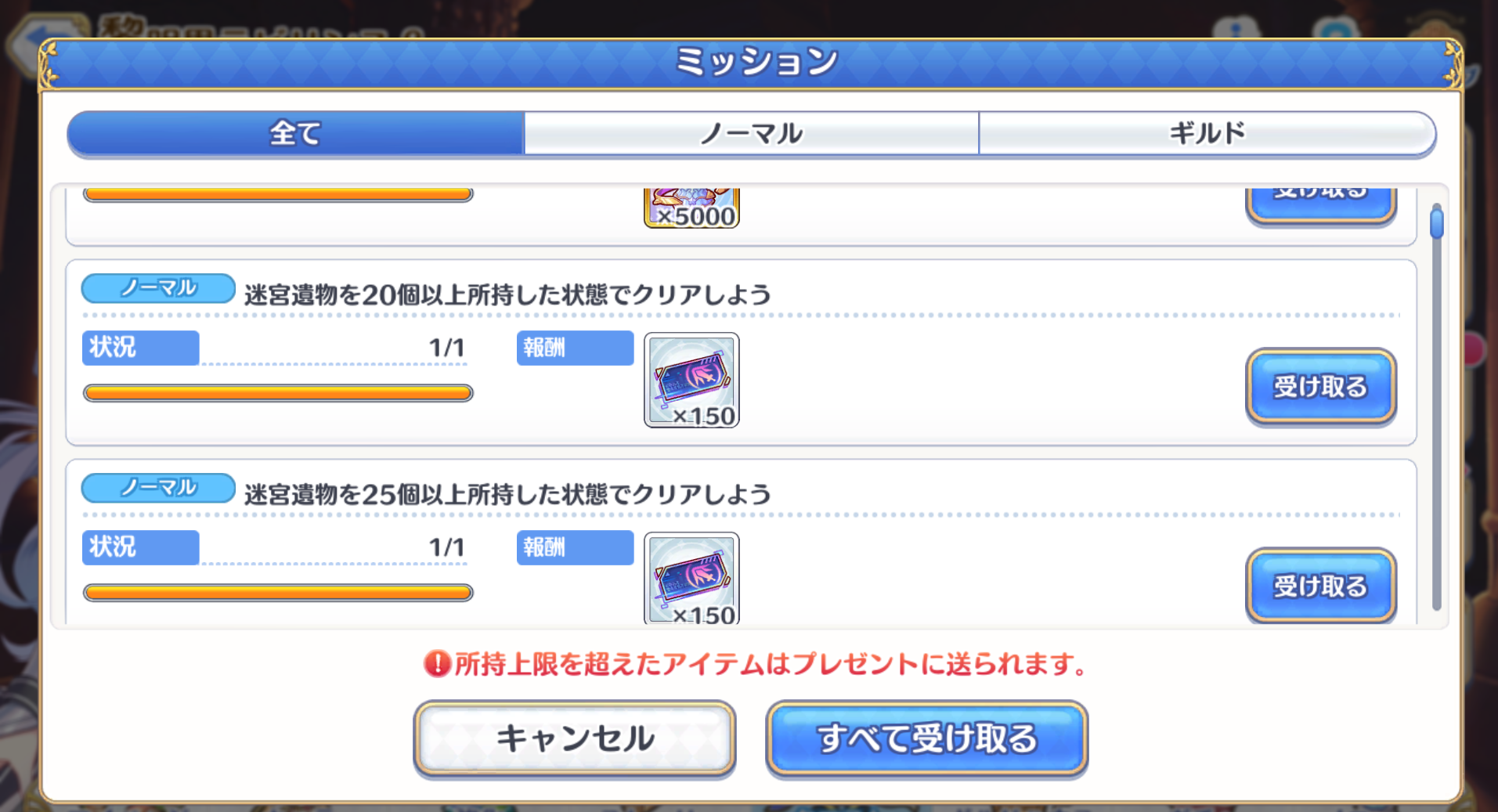Viewport: 1498px width, 812px height.
Task: Click the ノーマル tag on 20-relic mission
Action: [x=158, y=288]
